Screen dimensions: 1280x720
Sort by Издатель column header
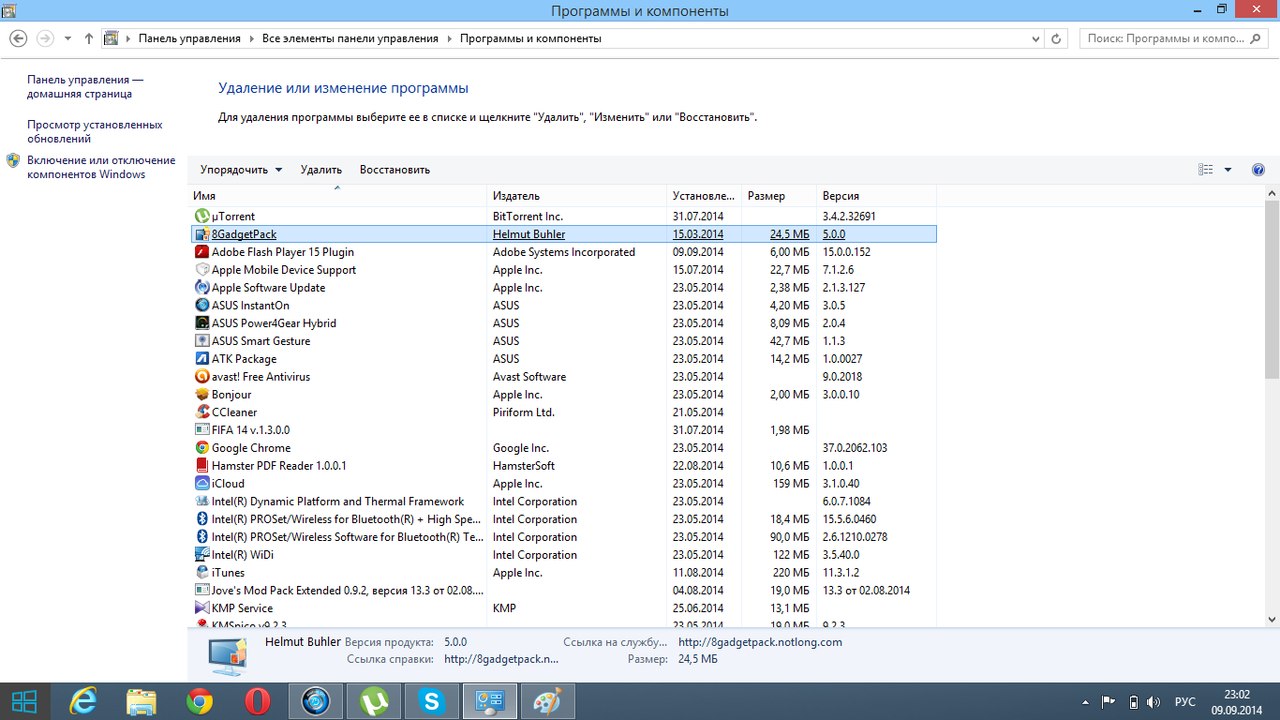(577, 196)
